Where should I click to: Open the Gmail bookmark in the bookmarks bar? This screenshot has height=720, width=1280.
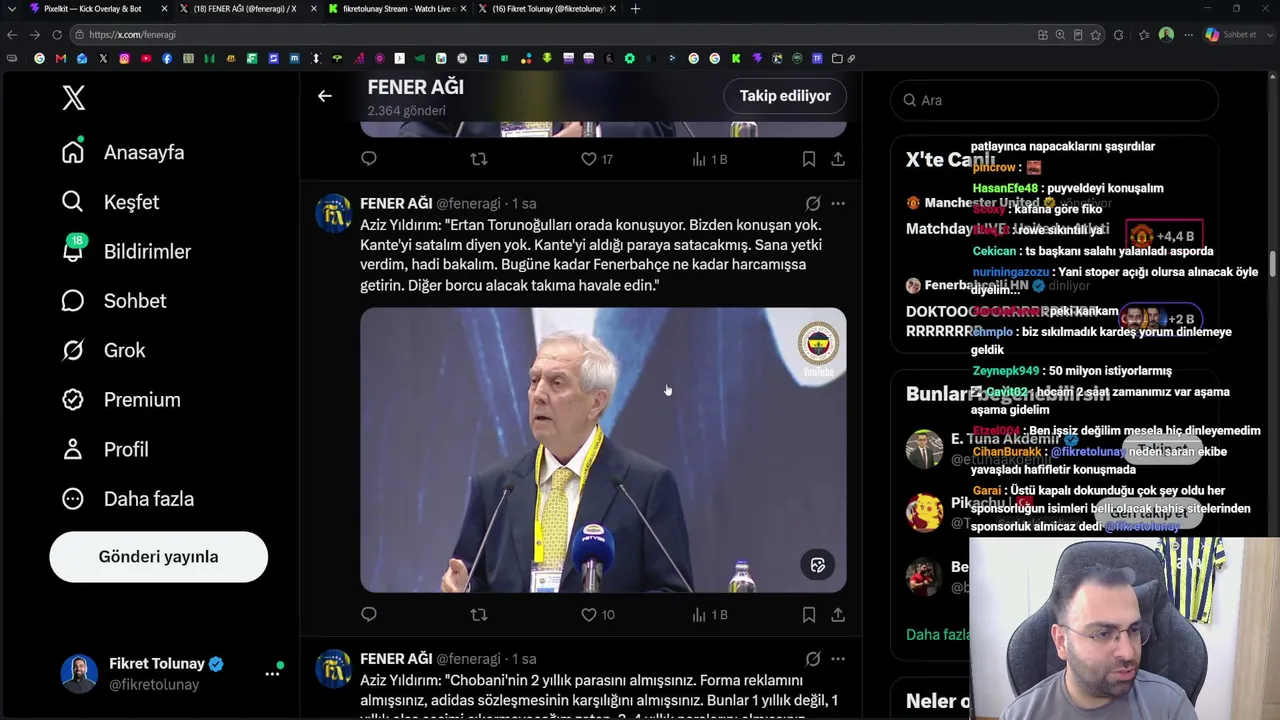point(61,59)
